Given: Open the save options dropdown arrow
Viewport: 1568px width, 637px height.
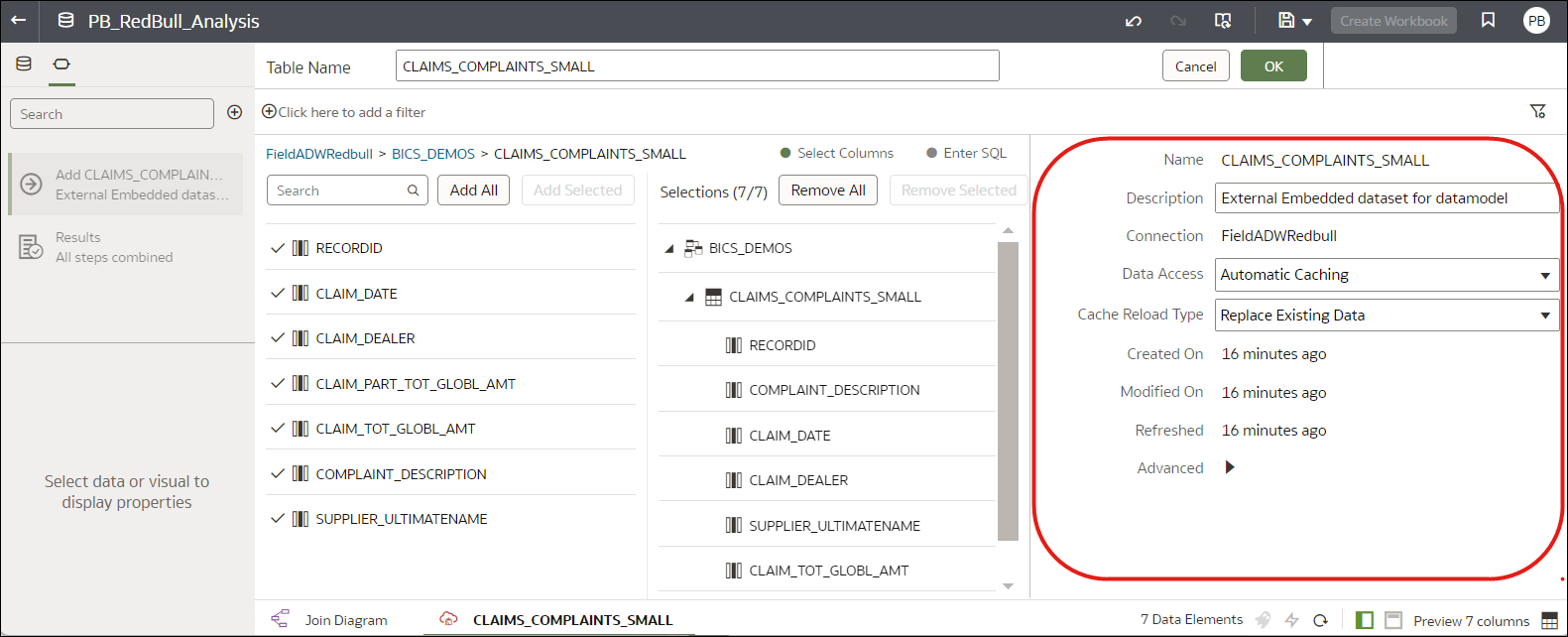Looking at the screenshot, I should (1307, 22).
